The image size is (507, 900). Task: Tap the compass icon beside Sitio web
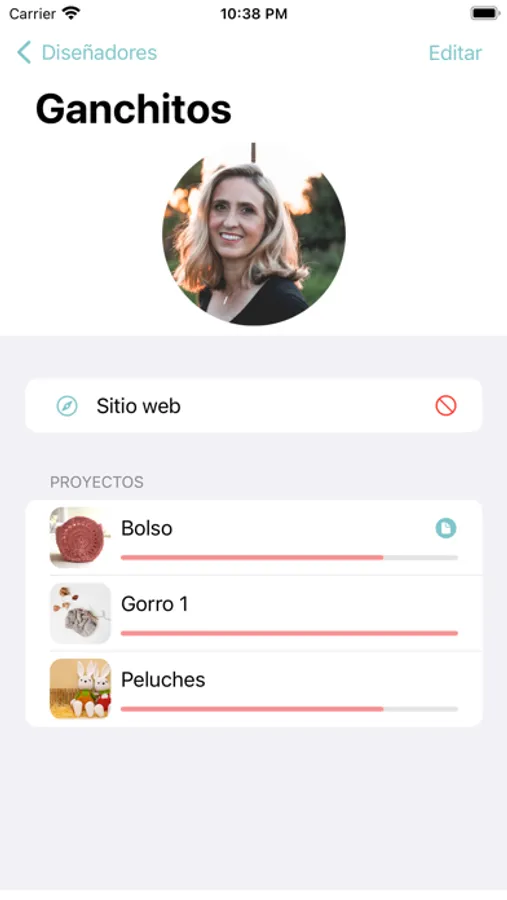coord(67,406)
